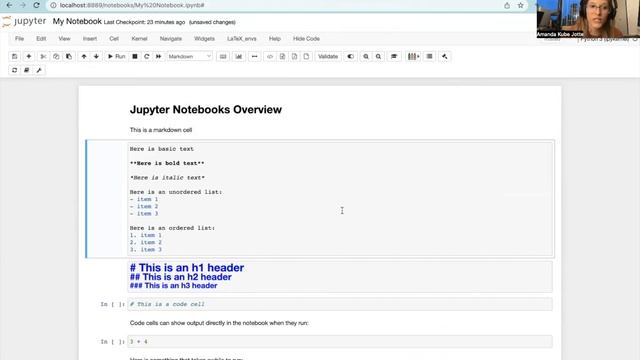
Task: Click the '**Here is bold text**' line
Action: [x=167, y=163]
